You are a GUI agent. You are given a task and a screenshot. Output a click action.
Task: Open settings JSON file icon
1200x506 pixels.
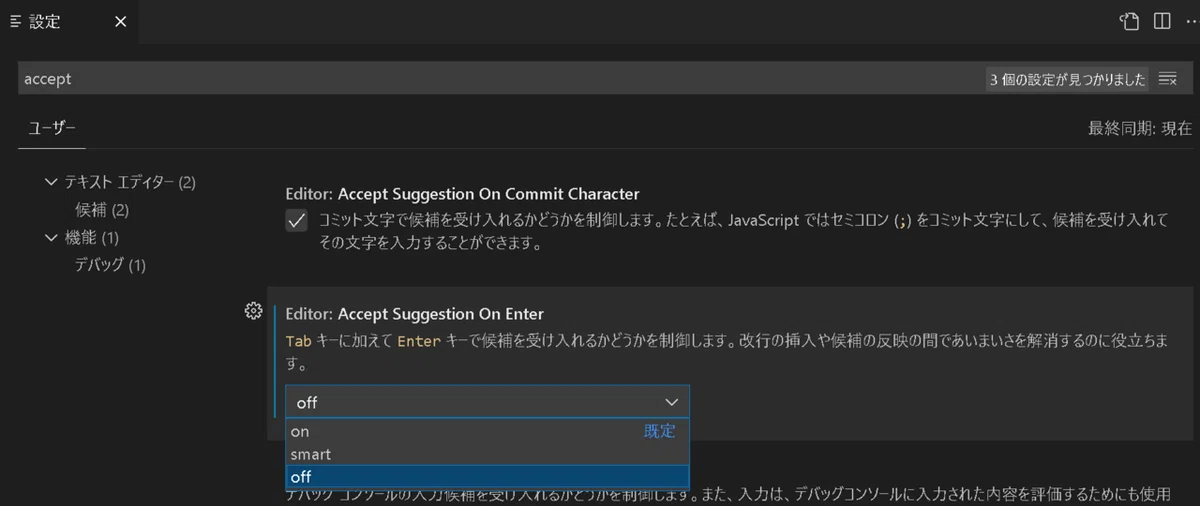(1130, 21)
